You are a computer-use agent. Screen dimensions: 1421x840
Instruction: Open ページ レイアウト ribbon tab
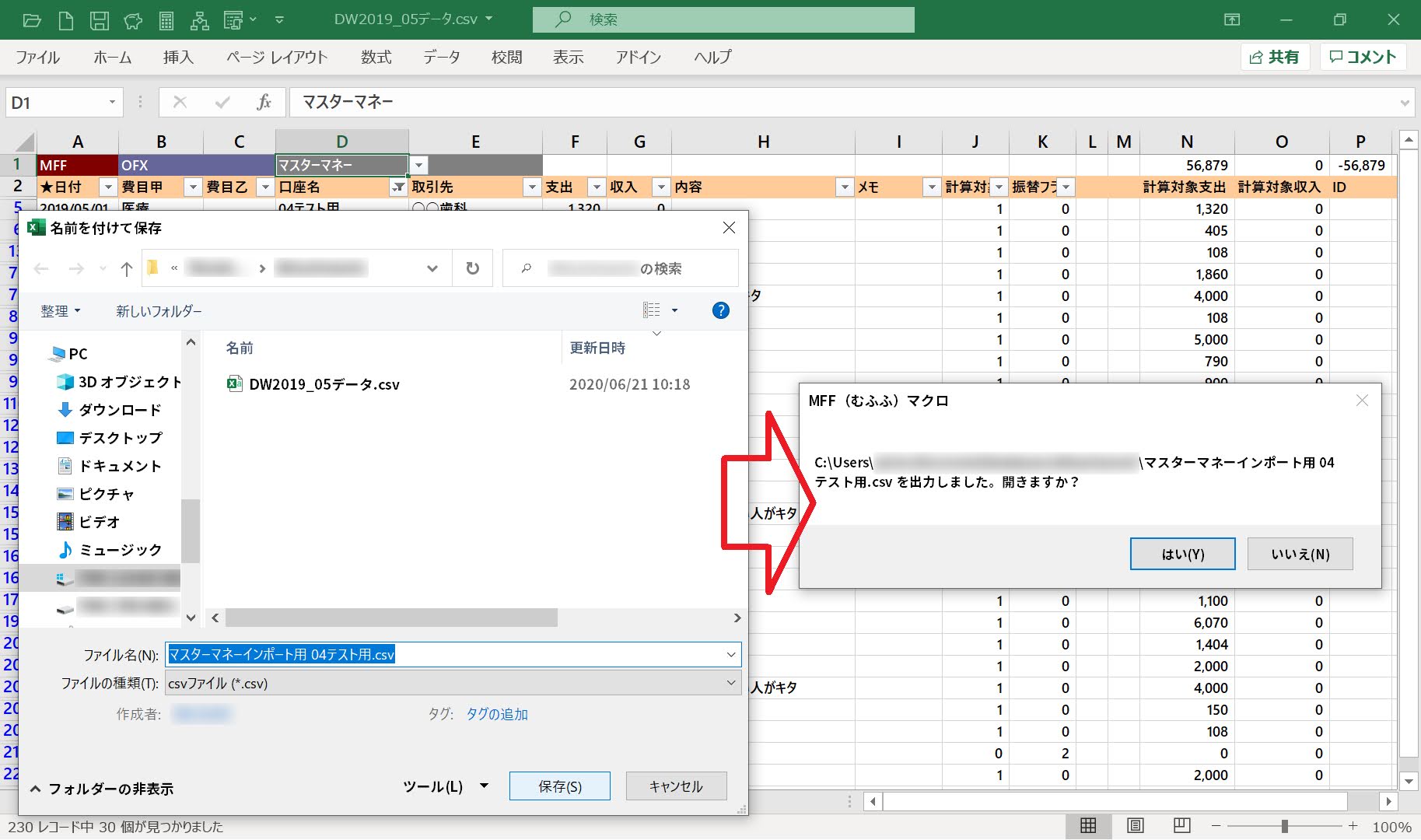tap(277, 57)
